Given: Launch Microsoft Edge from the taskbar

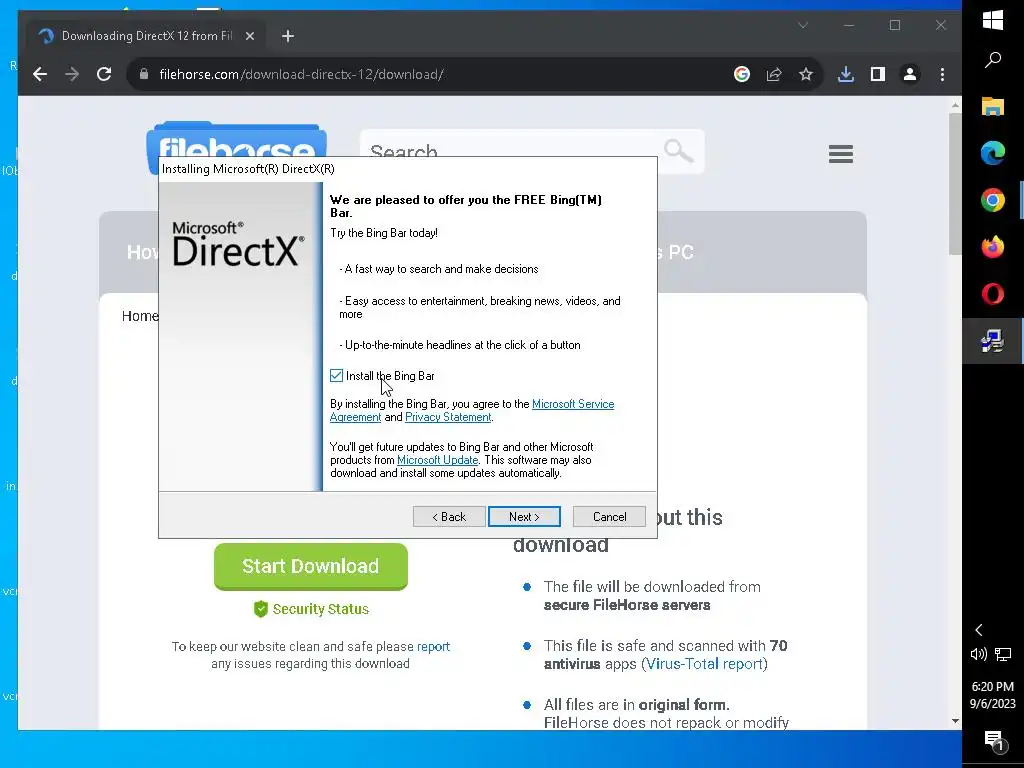Looking at the screenshot, I should click(x=993, y=153).
